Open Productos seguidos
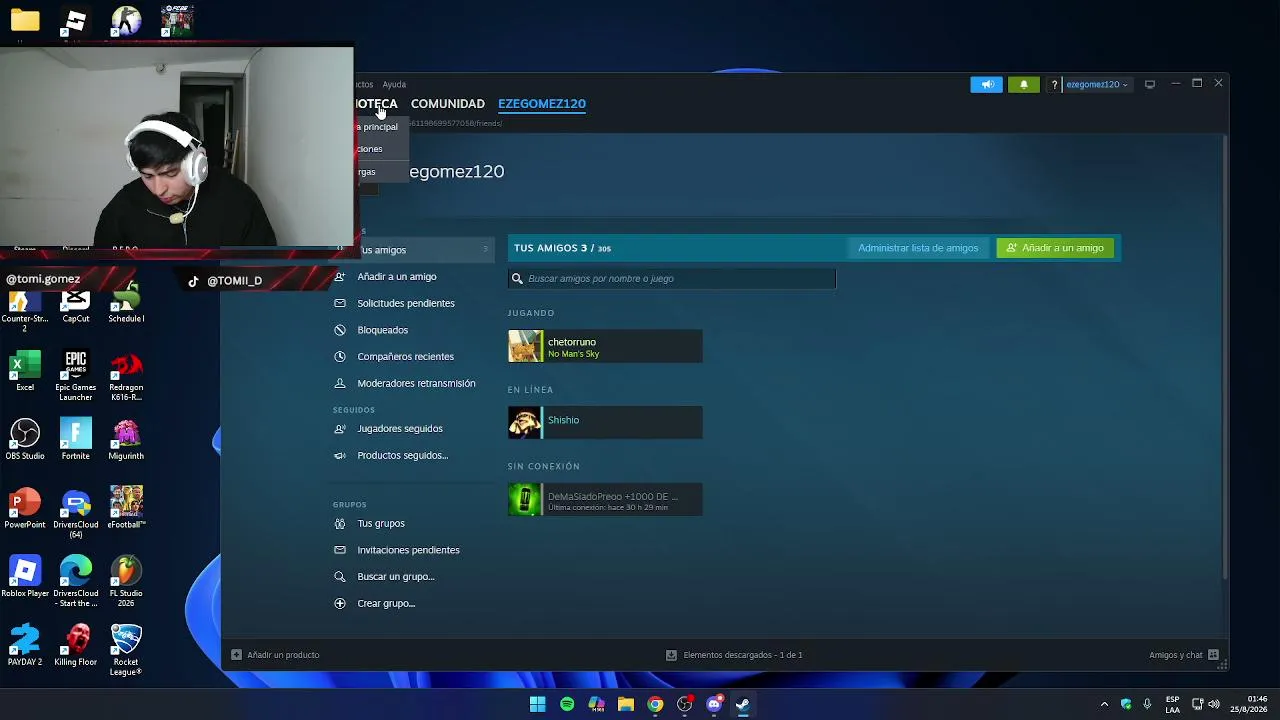Viewport: 1280px width, 720px height. coord(402,456)
